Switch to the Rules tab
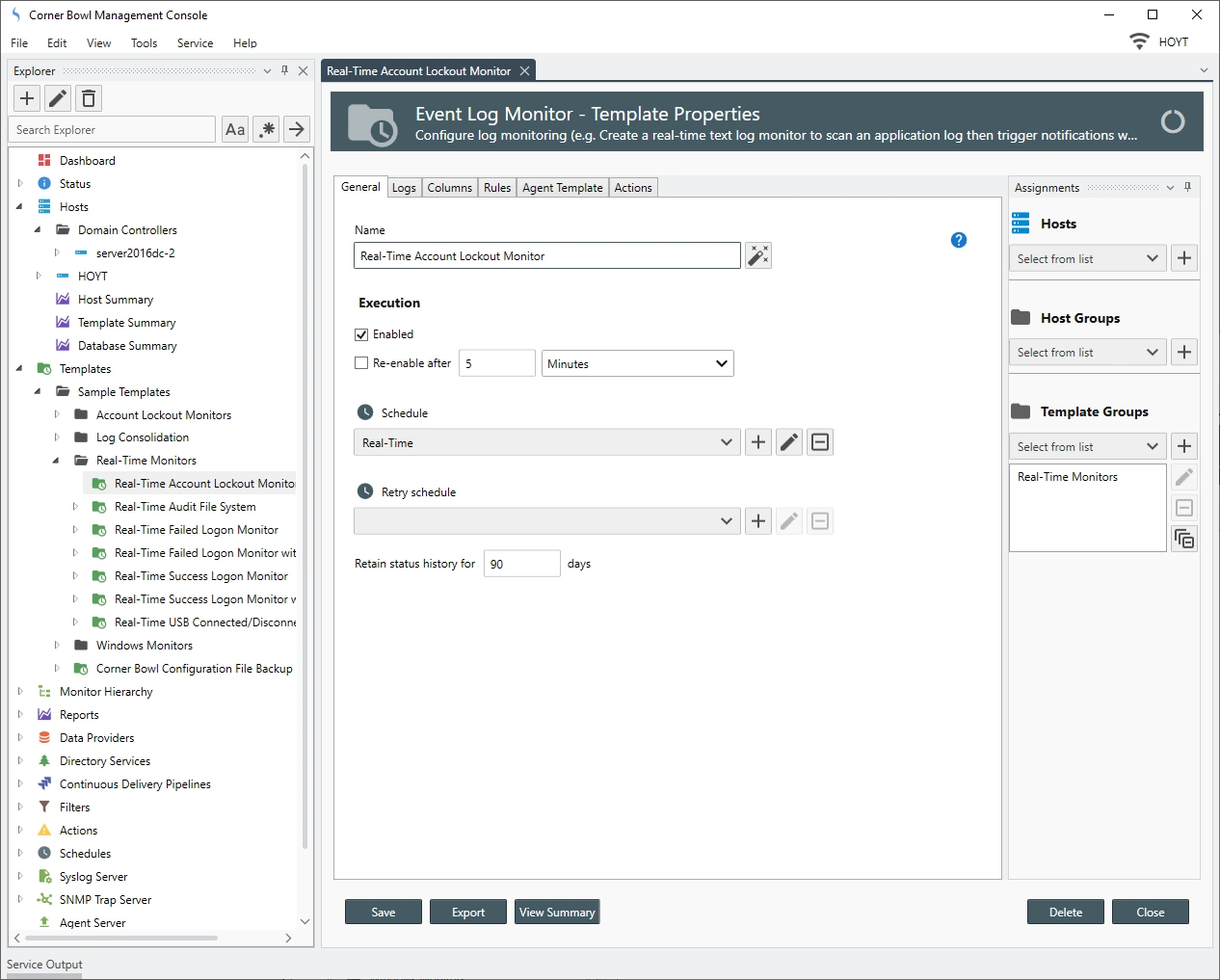 (497, 188)
